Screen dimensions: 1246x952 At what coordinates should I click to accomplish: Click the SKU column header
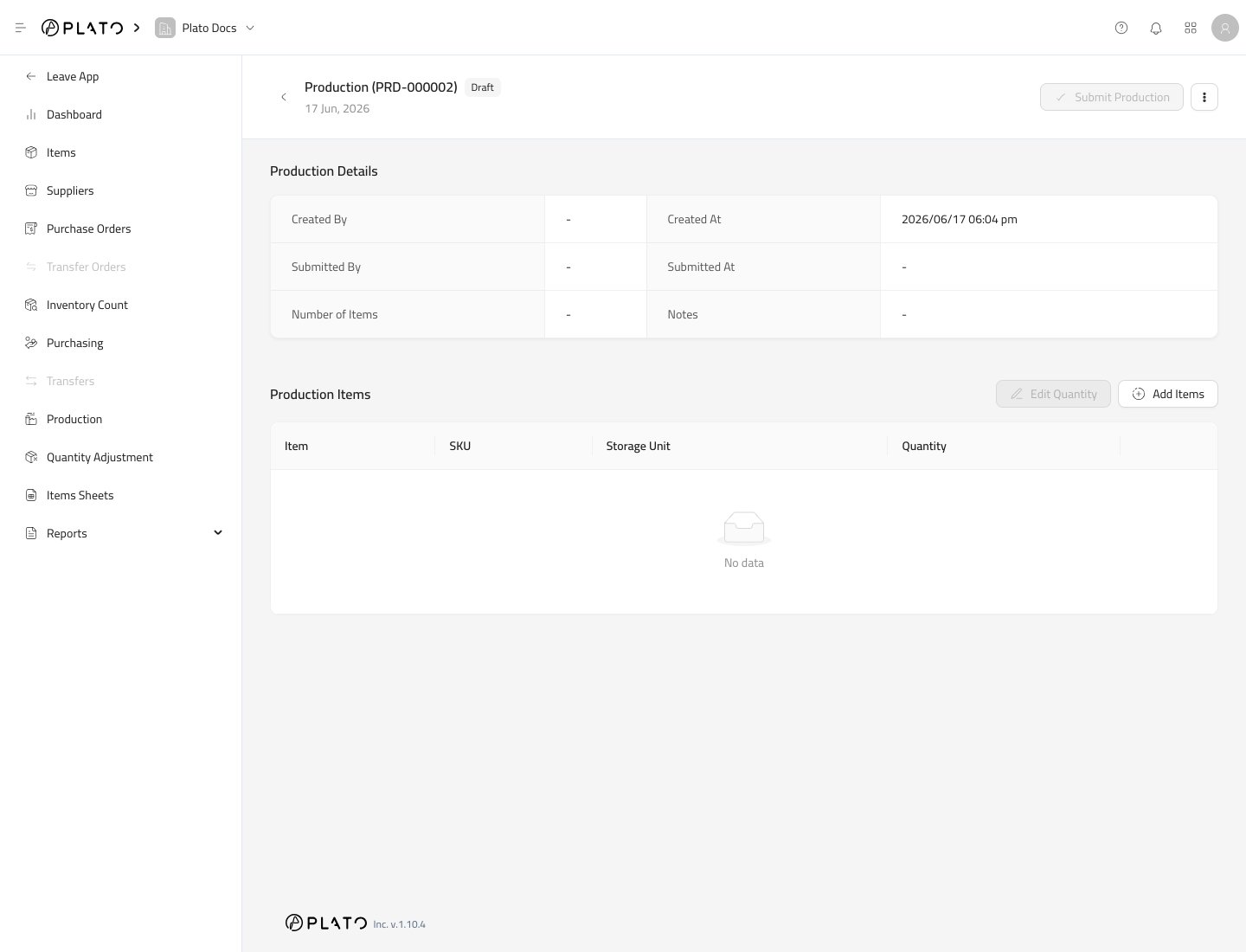point(460,446)
